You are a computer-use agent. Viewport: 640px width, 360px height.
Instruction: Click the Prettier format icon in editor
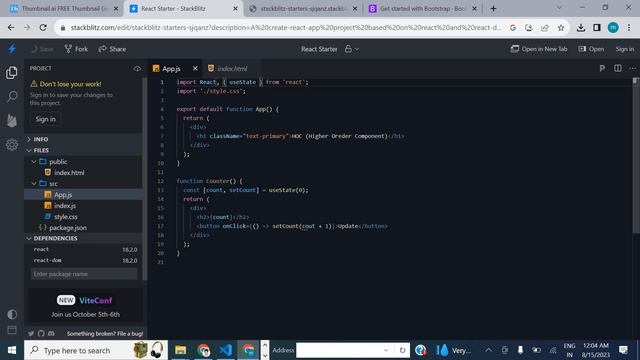coord(602,69)
